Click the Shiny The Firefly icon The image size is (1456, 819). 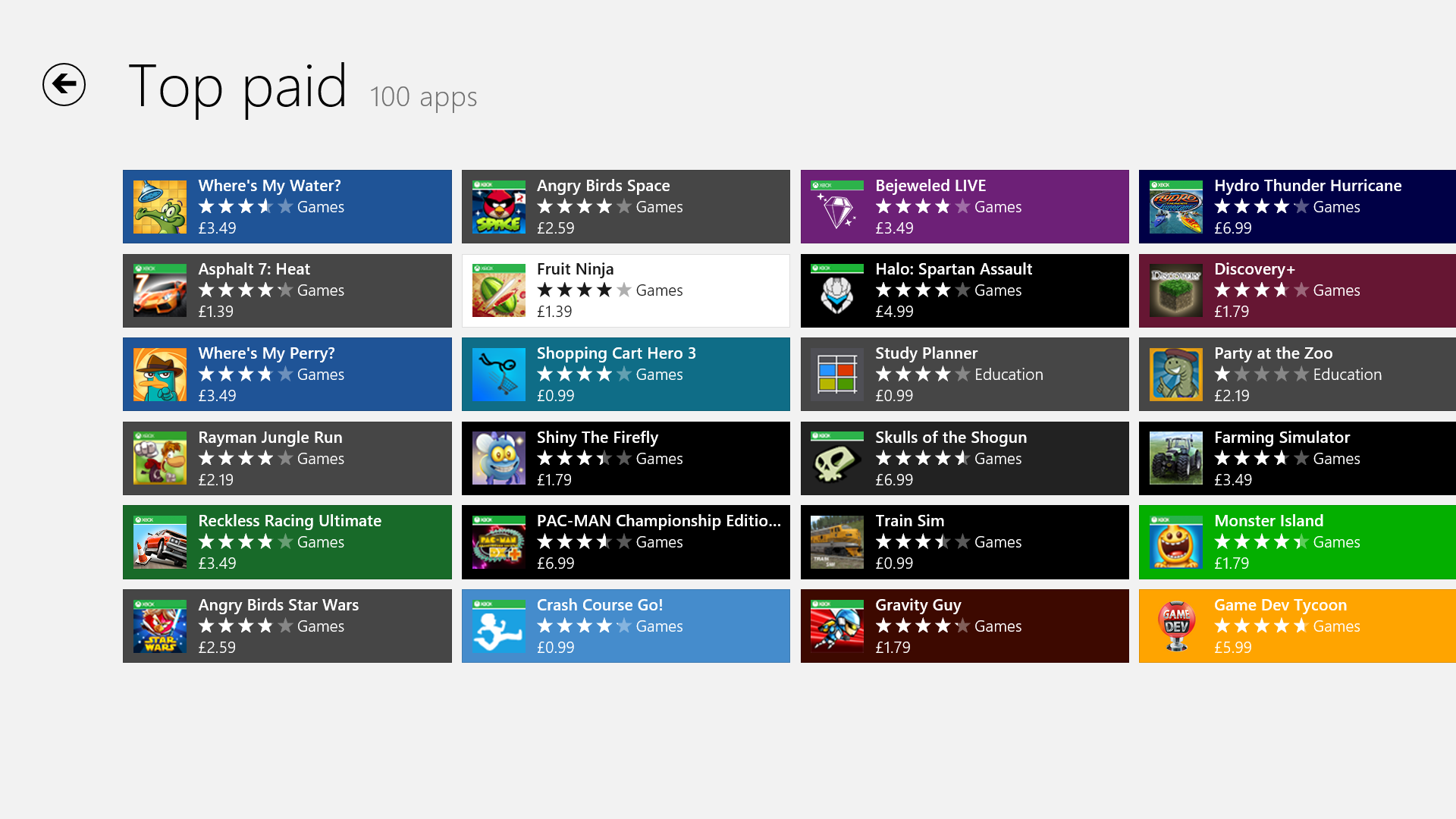[499, 458]
